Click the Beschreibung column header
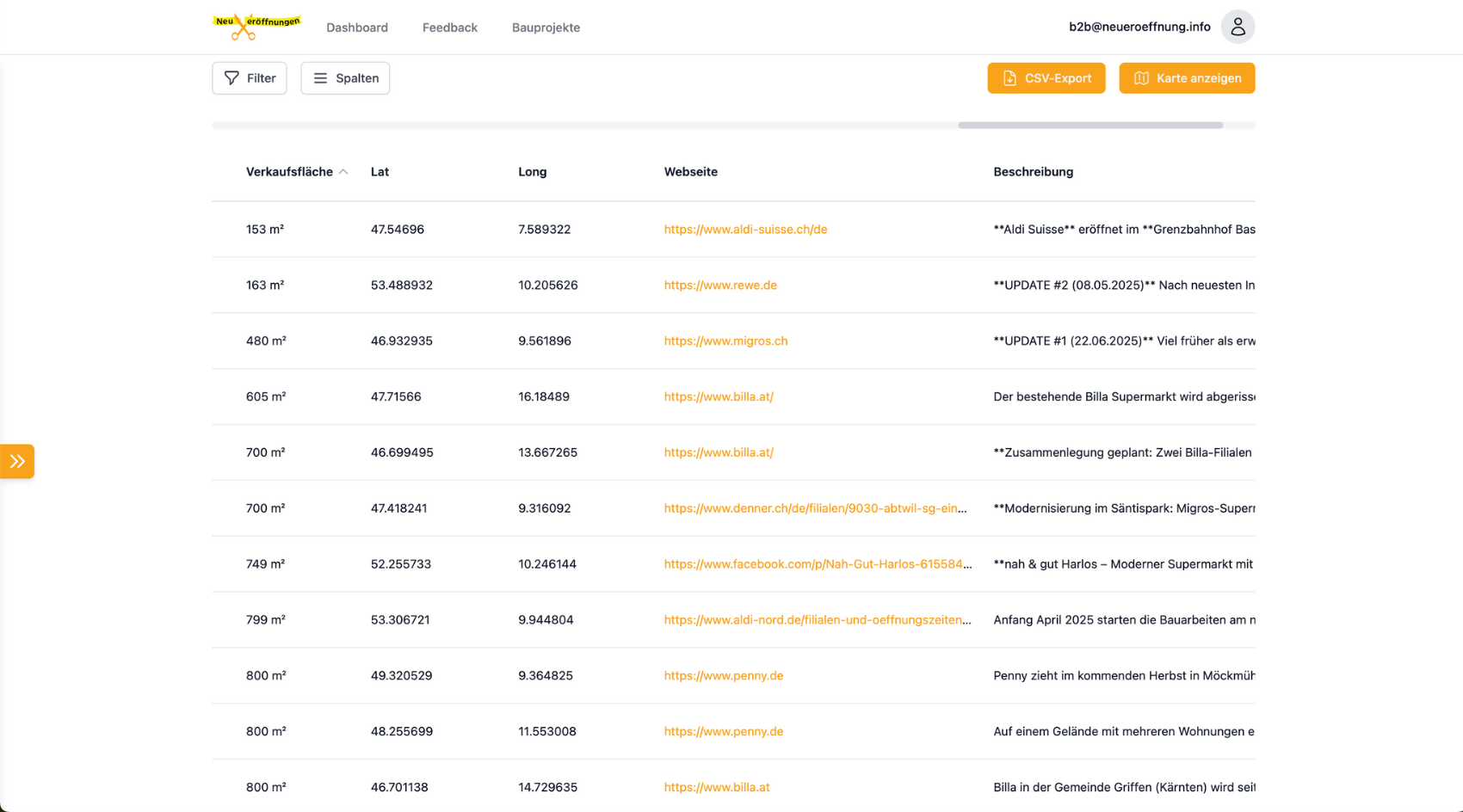Screen dimensions: 1463x812 1033,172
